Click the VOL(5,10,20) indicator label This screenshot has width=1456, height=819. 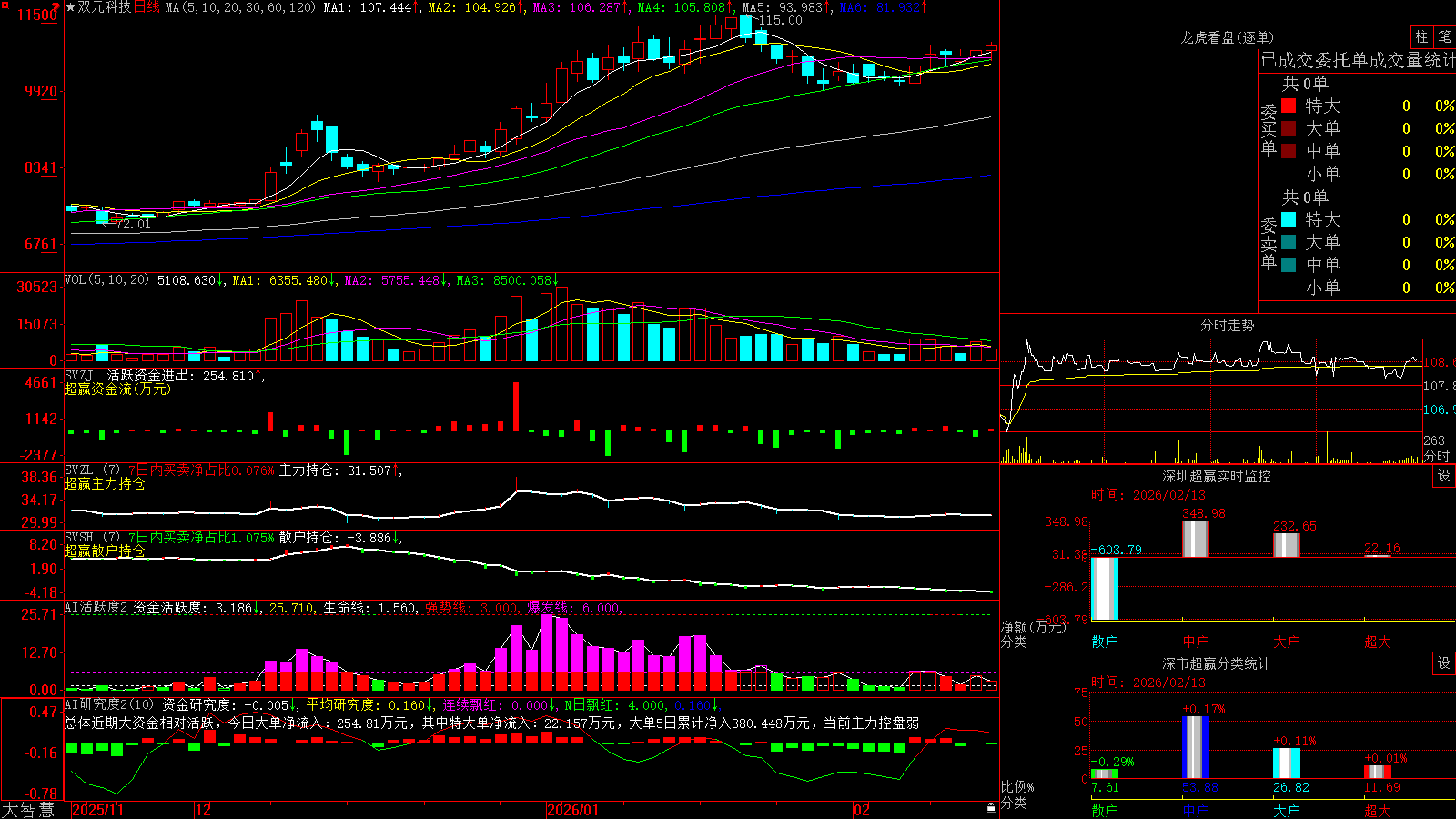pos(106,280)
